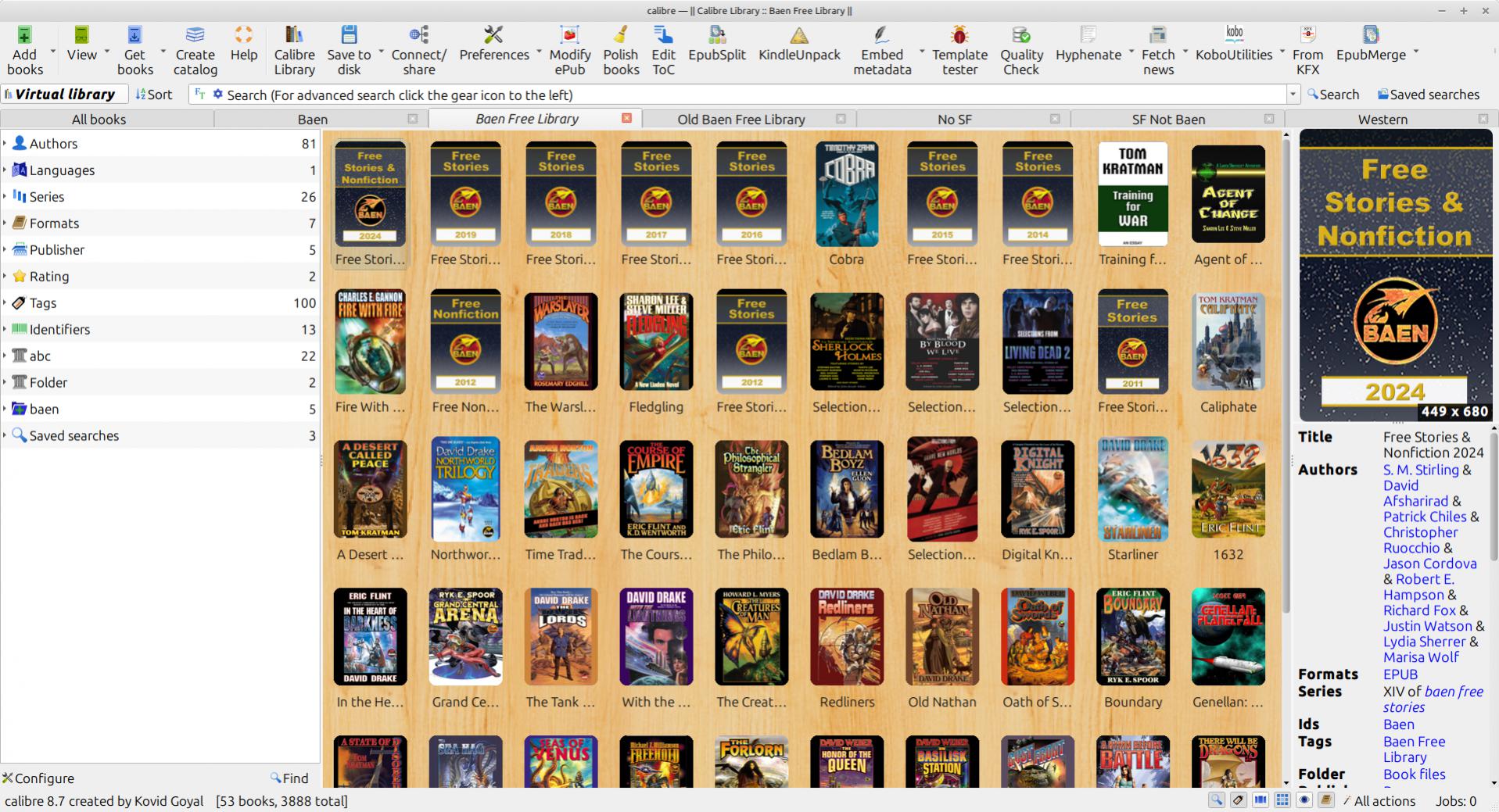Expand the Tags category
Viewport: 1499px width, 812px height.
click(5, 303)
